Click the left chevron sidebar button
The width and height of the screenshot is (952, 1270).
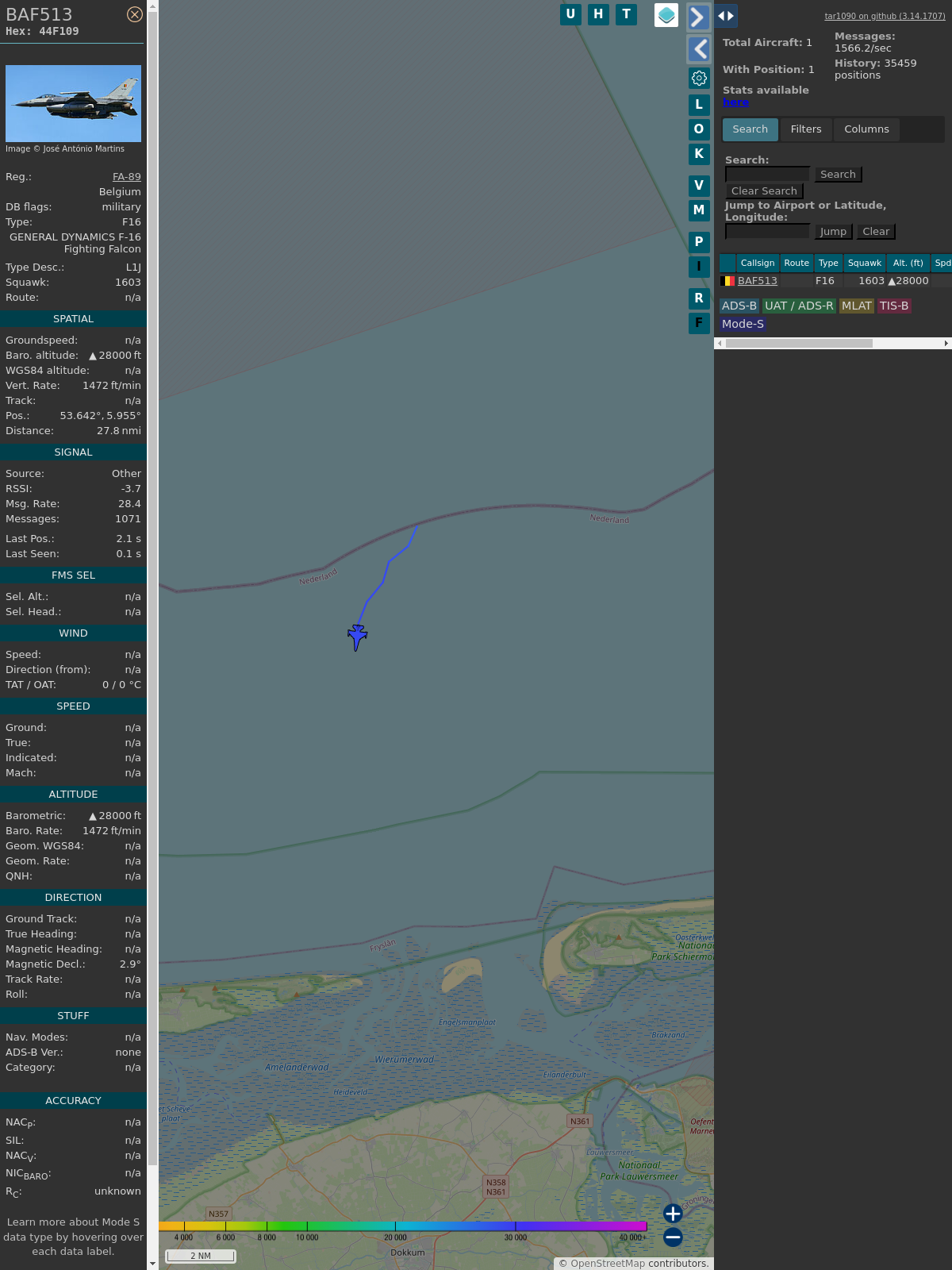[x=698, y=49]
